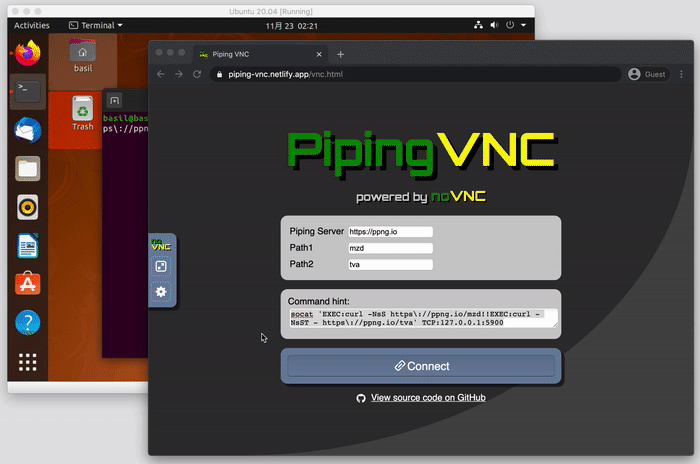Click the browser back arrow
The width and height of the screenshot is (700, 464).
click(x=161, y=74)
